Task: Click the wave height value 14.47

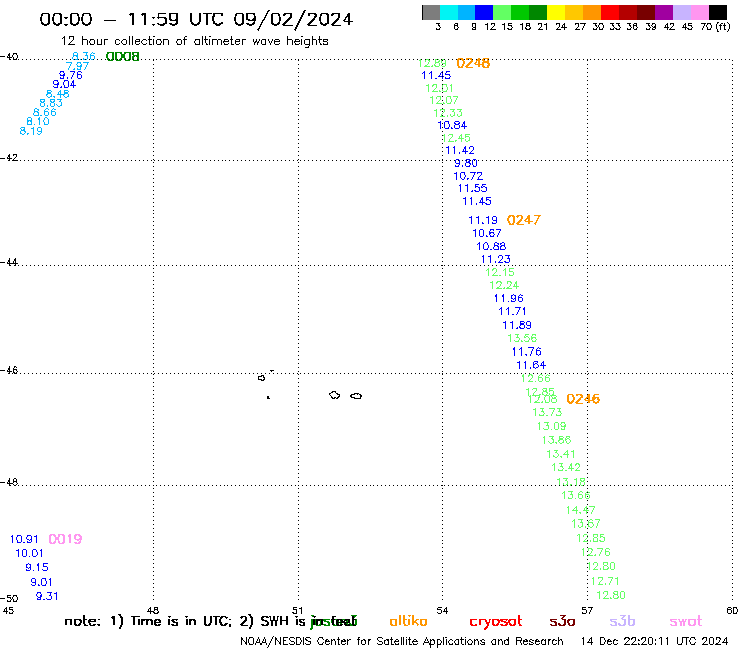Action: [x=580, y=510]
